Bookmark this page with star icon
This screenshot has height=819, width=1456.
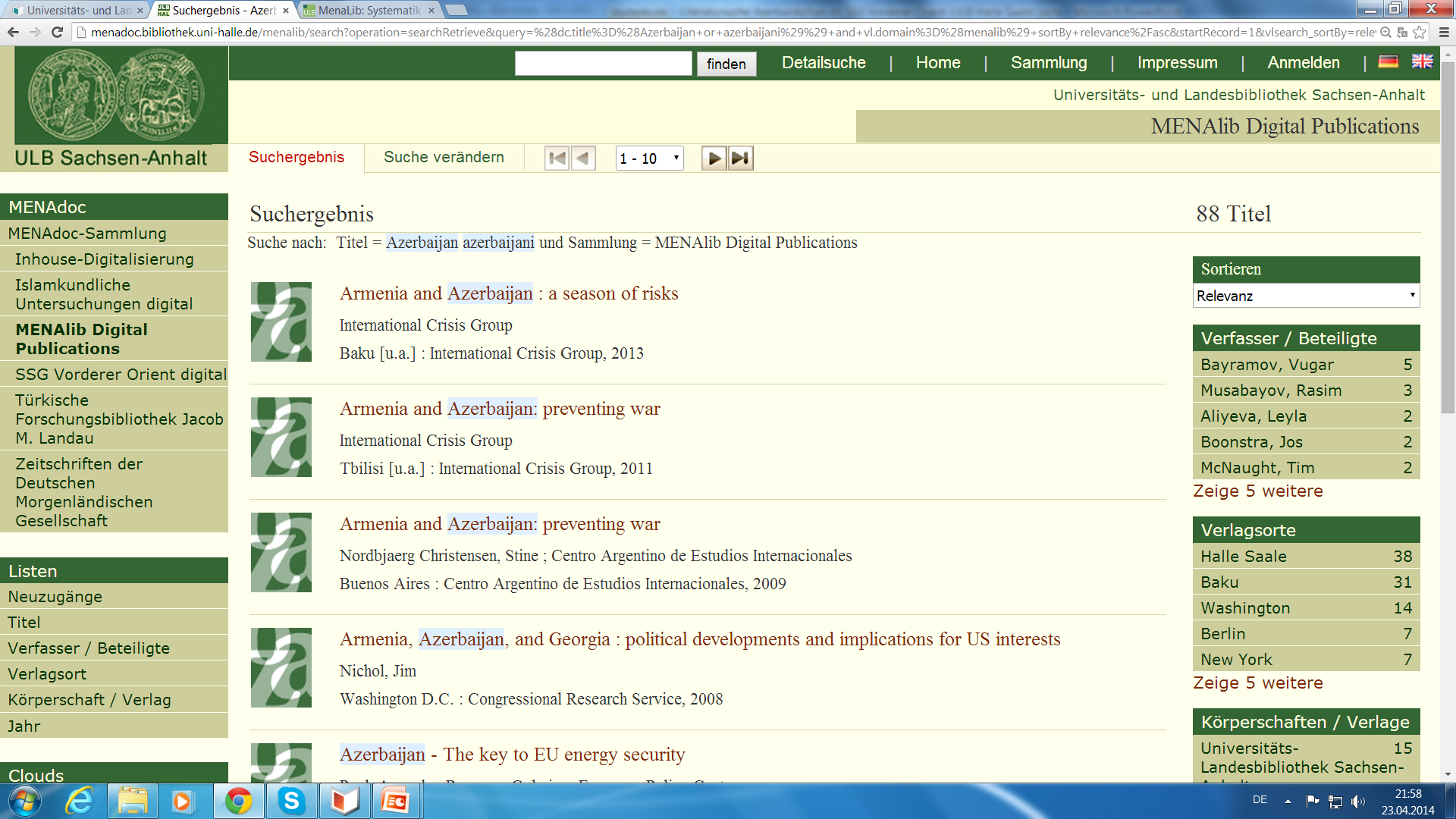pyautogui.click(x=1419, y=32)
